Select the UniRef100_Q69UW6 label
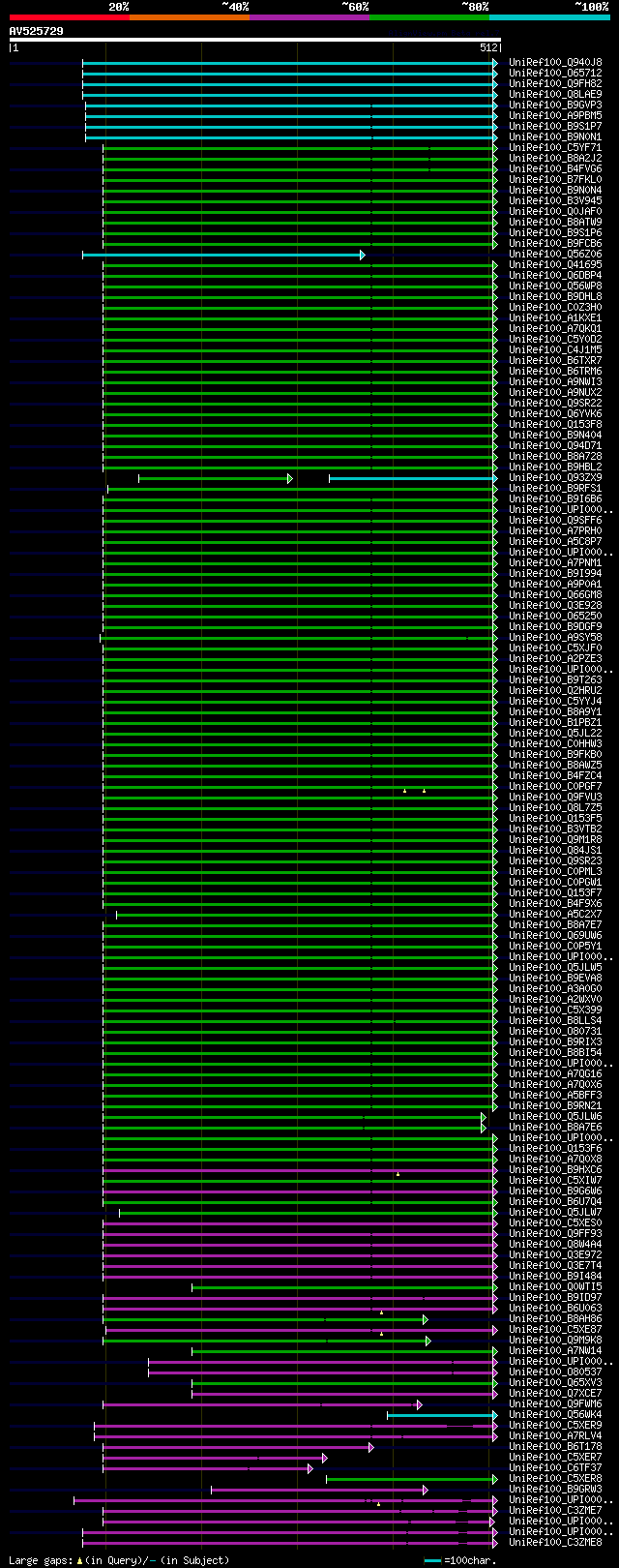 pyautogui.click(x=555, y=935)
